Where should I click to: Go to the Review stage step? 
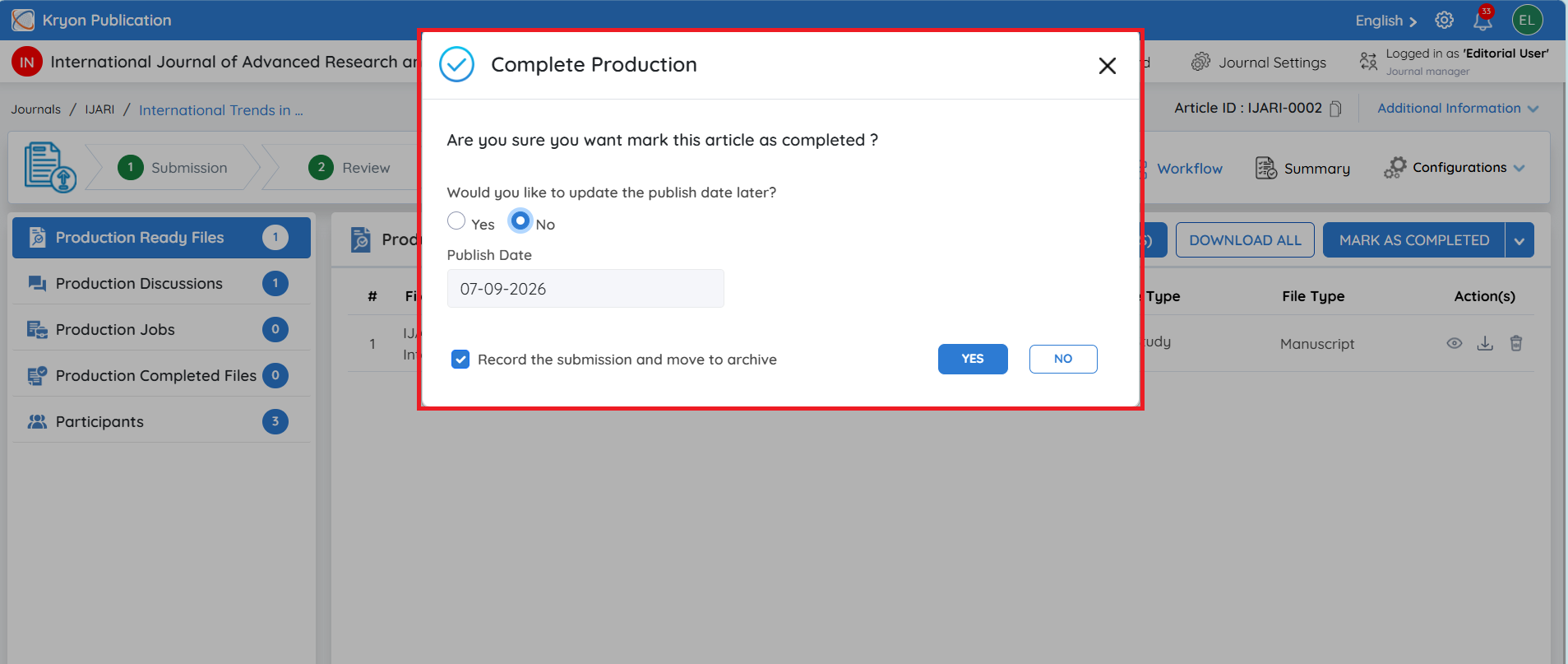(x=349, y=168)
